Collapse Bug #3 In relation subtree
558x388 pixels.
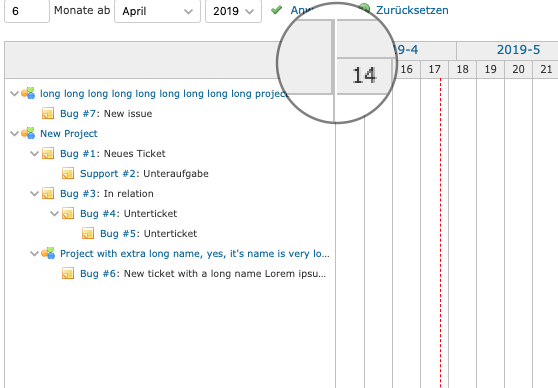pos(34,193)
